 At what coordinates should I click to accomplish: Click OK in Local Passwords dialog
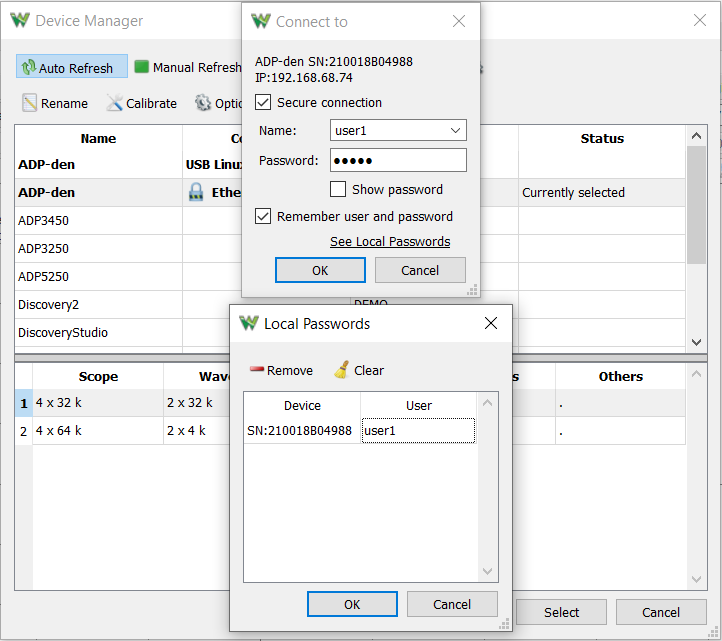point(352,604)
